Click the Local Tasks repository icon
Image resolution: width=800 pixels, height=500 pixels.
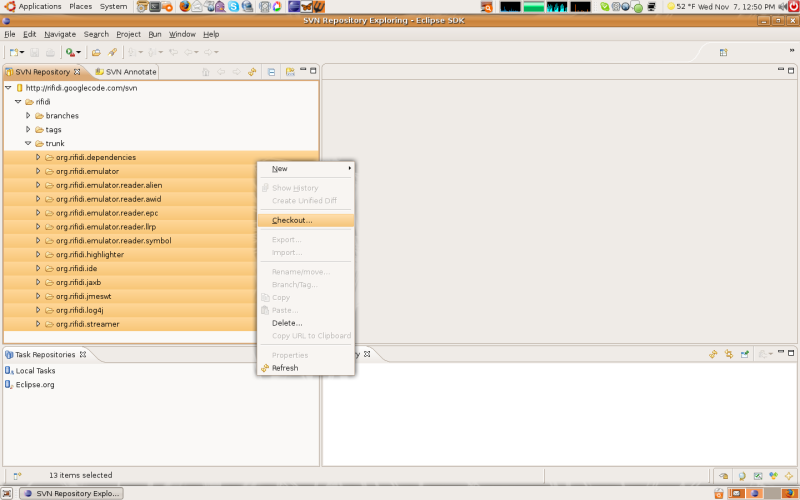tap(9, 371)
